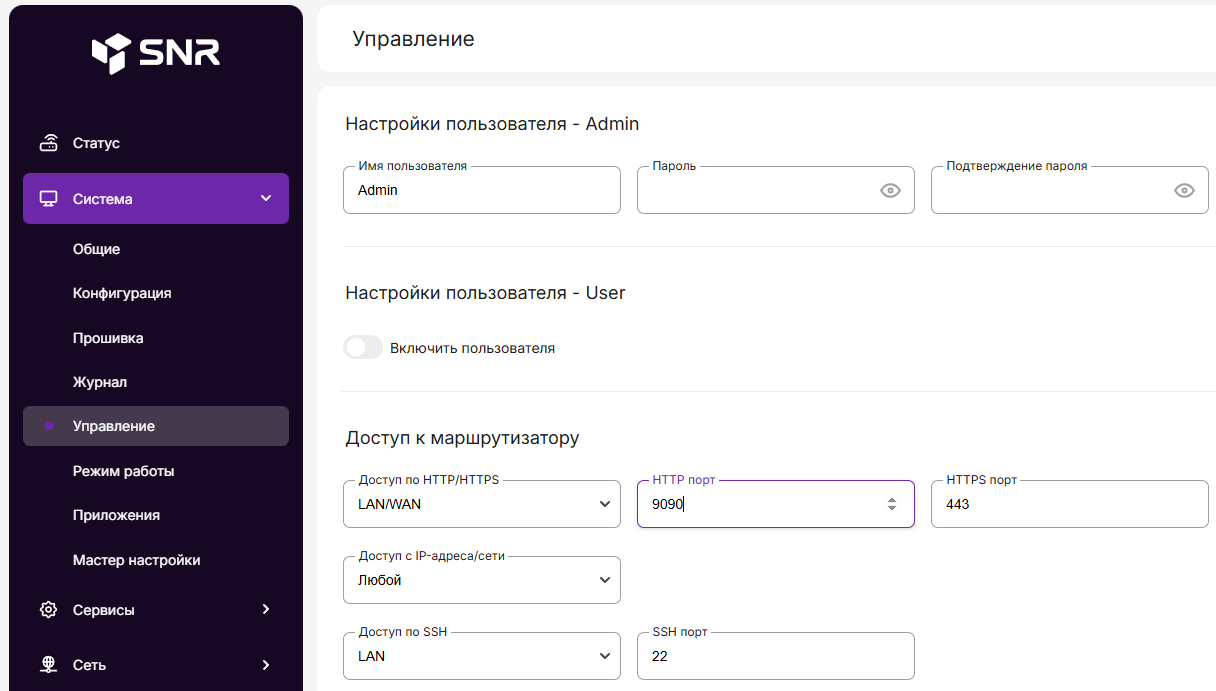Show password in Подтверждение пароля field

(x=1184, y=191)
